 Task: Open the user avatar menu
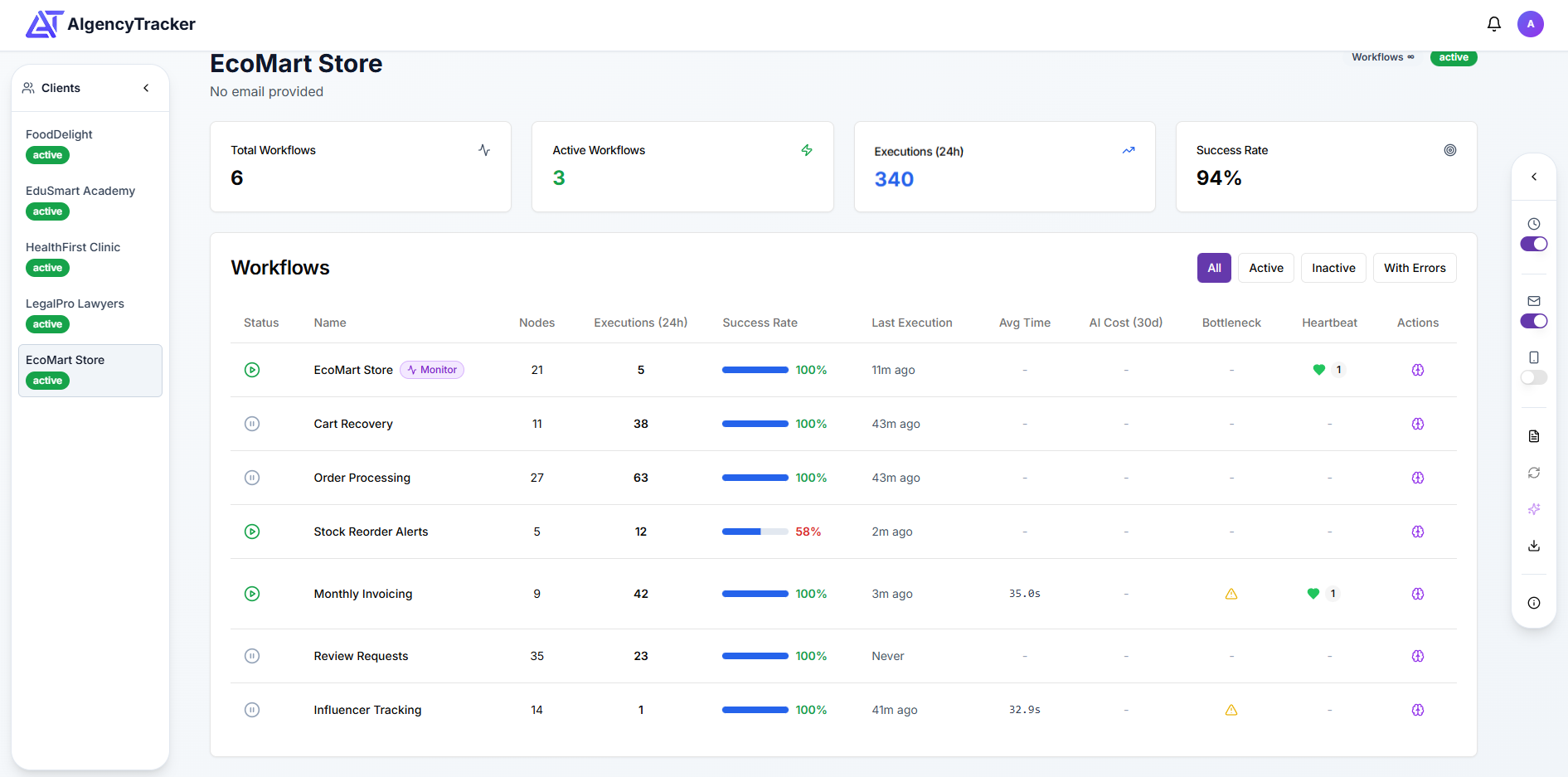[x=1531, y=24]
